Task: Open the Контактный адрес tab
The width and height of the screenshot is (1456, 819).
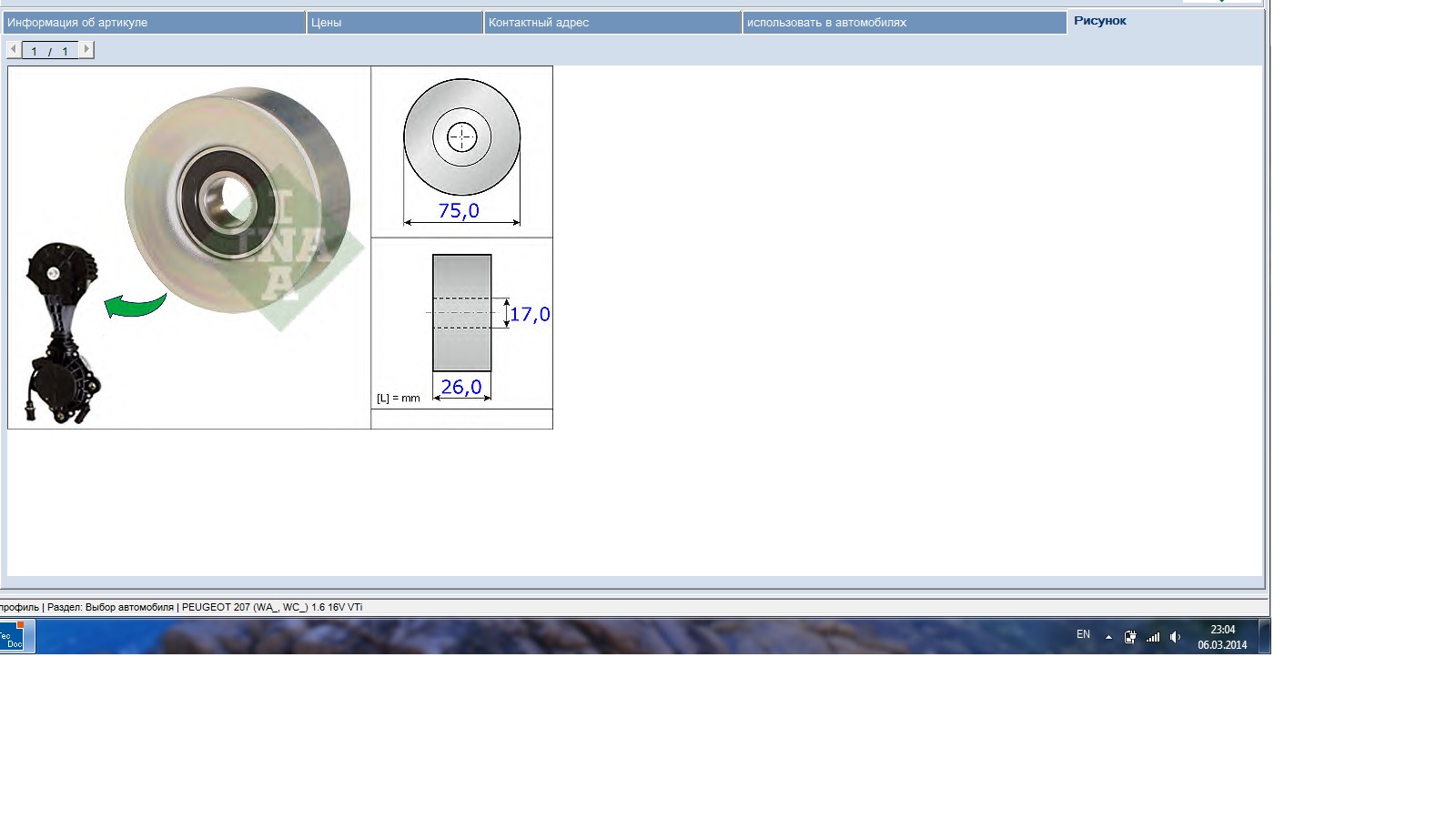Action: [612, 23]
